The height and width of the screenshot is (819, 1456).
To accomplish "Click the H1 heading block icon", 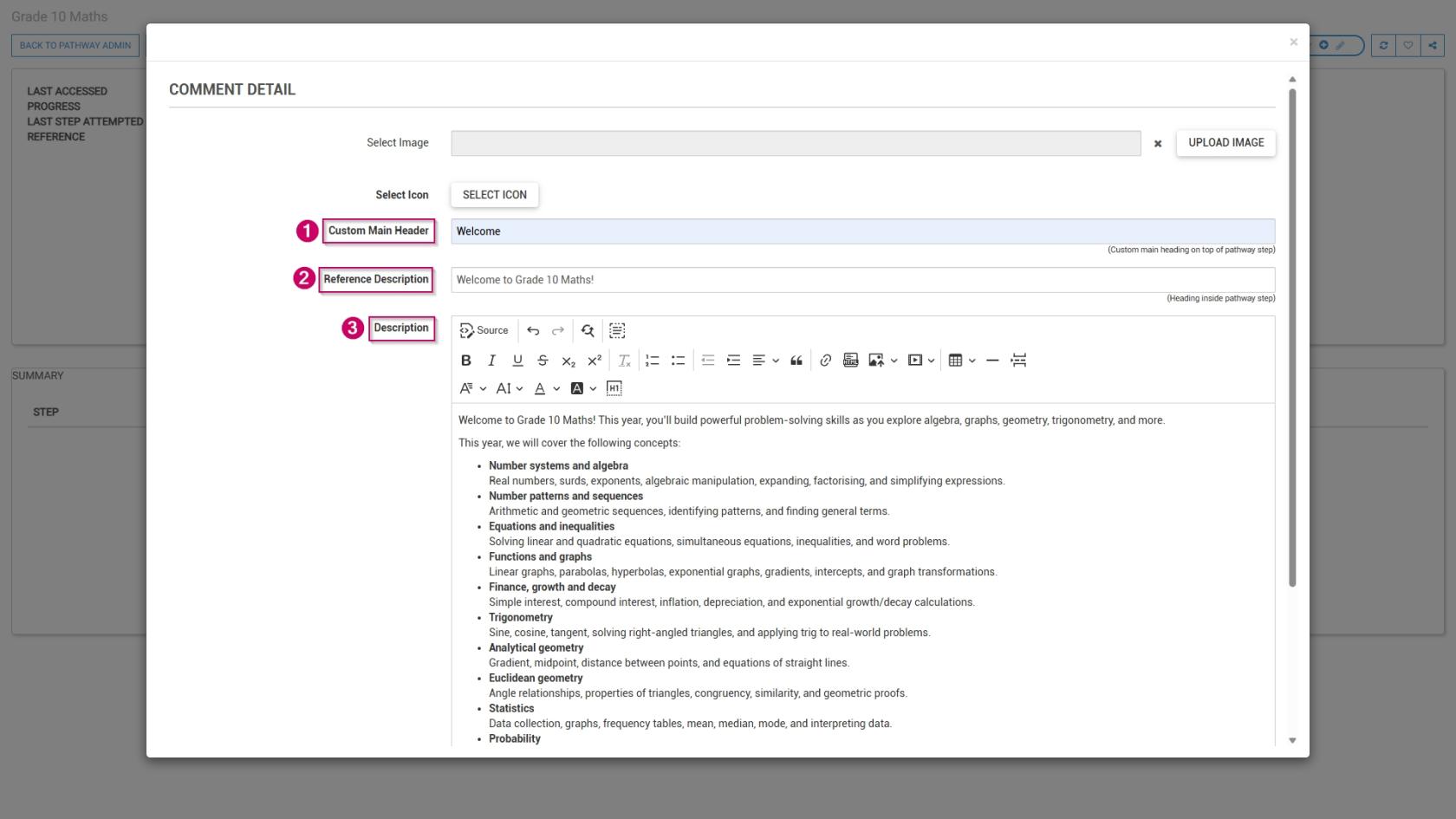I will (614, 388).
